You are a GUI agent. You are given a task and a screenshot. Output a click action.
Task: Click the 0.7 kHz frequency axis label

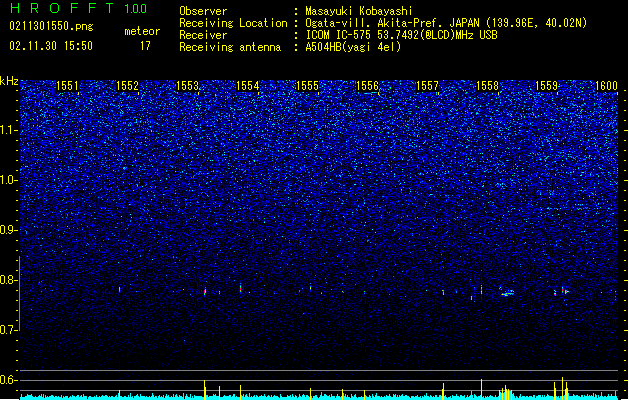click(9, 330)
